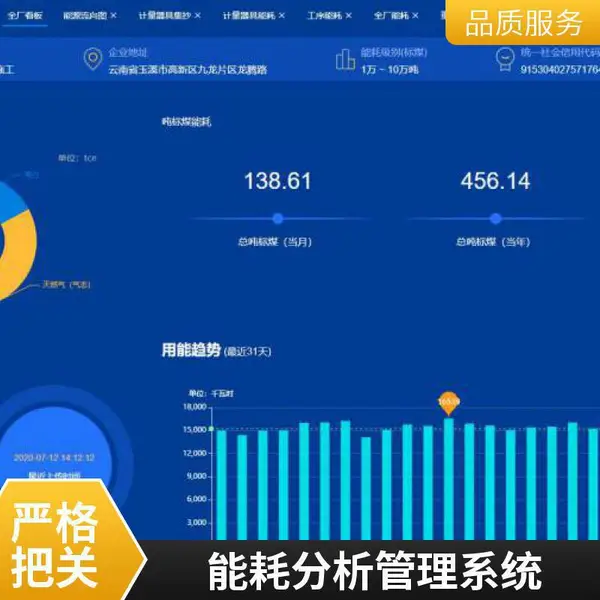Close the 能源流向图 tab
Image resolution: width=600 pixels, height=600 pixels.
(113, 16)
